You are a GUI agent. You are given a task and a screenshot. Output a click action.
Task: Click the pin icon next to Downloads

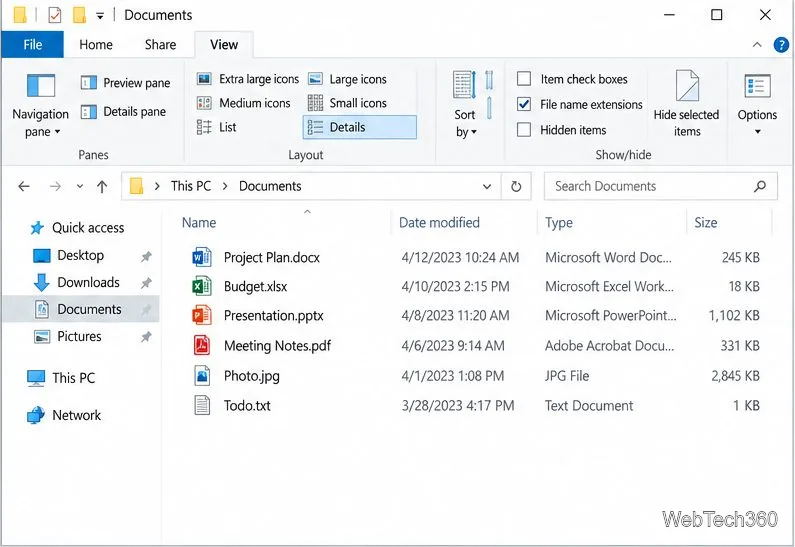(x=146, y=282)
